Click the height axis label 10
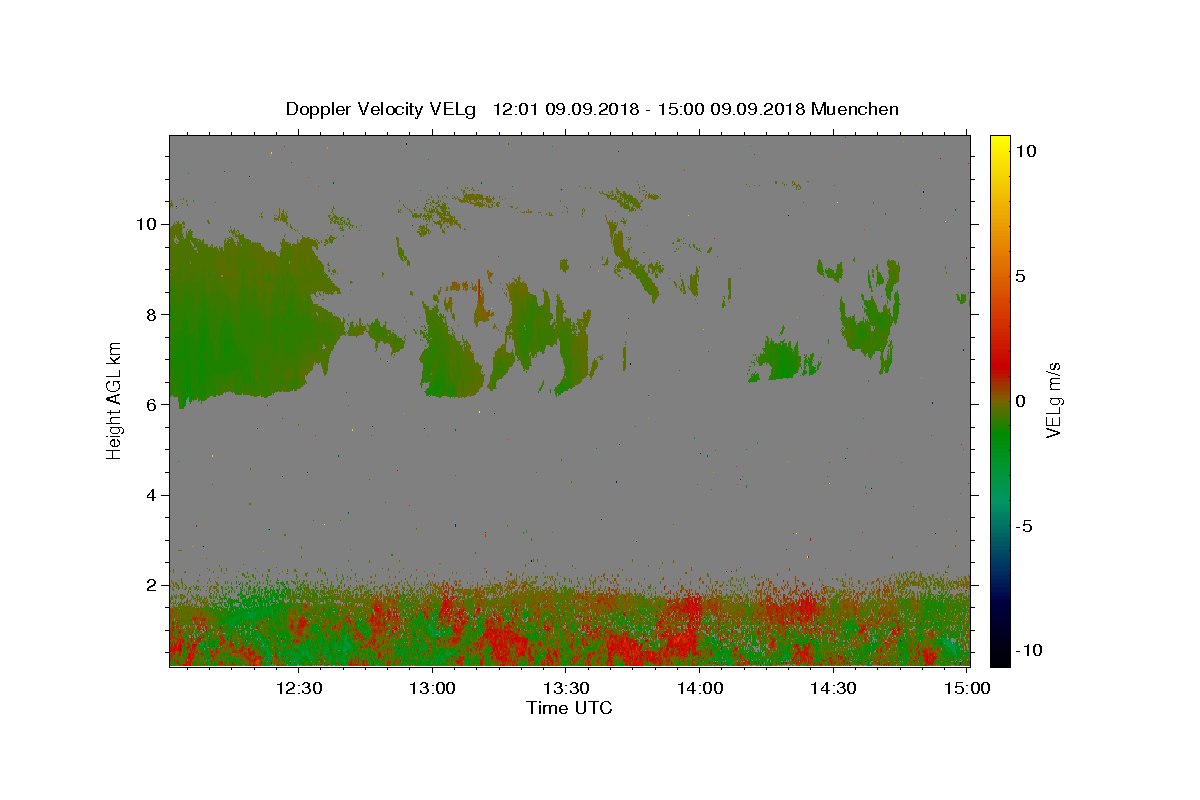Viewport: 1200px width, 800px height. [147, 224]
